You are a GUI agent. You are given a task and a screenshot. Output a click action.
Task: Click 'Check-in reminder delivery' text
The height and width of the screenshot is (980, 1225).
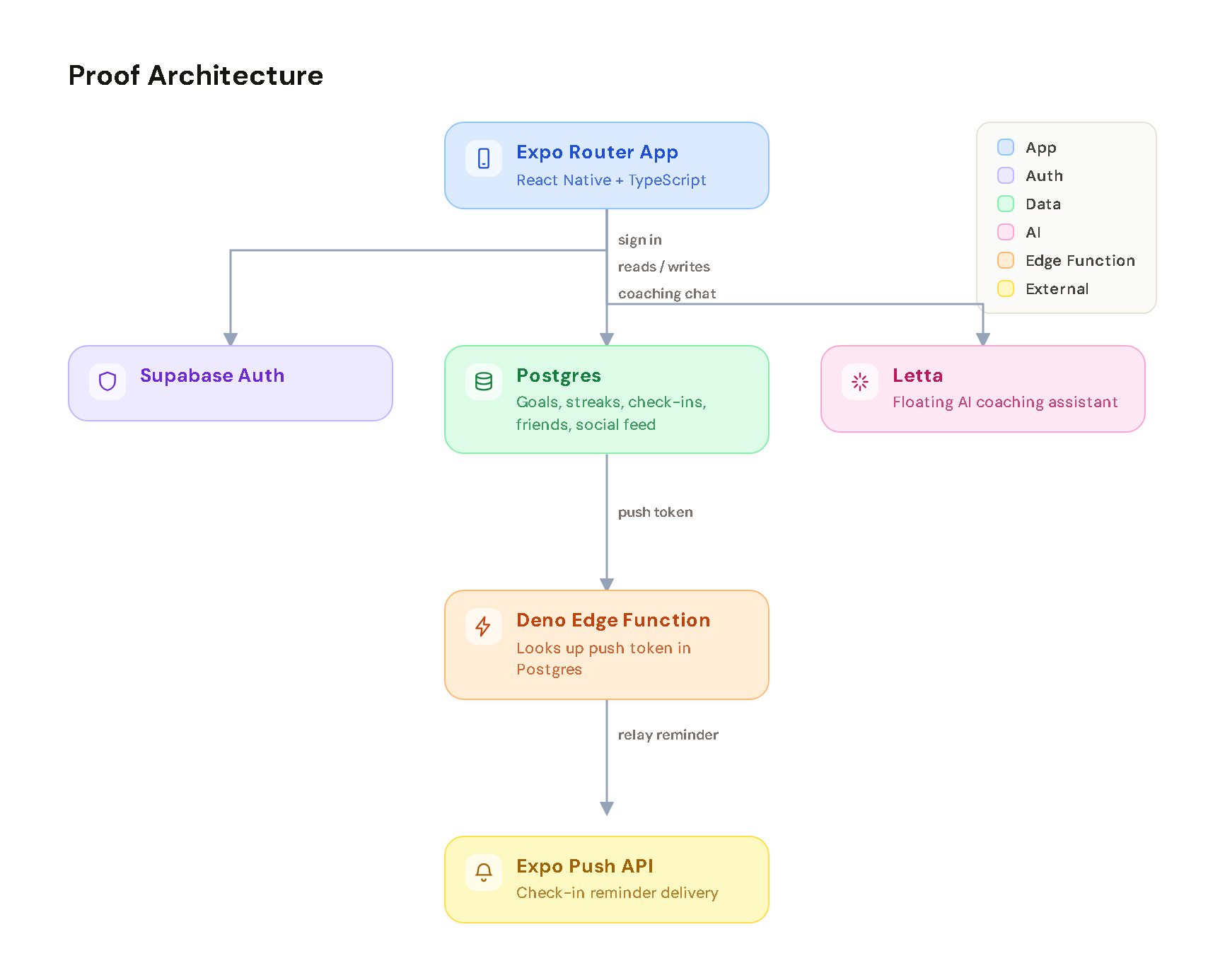pyautogui.click(x=617, y=893)
